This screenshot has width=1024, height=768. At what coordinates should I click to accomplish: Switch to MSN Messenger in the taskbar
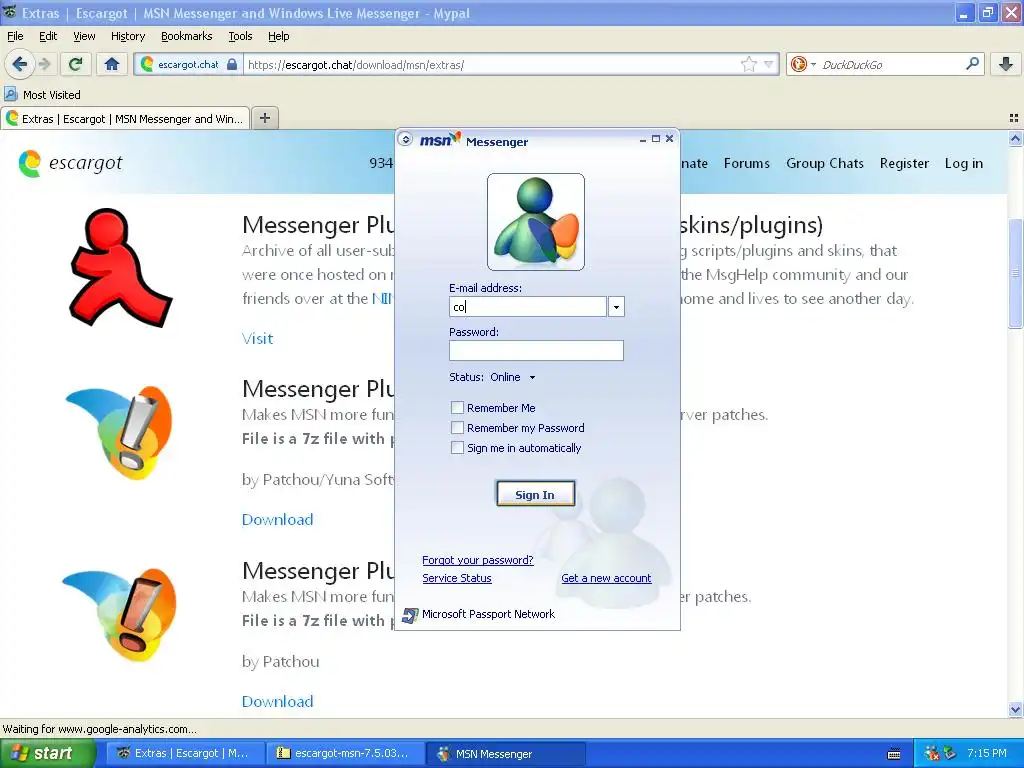[x=505, y=754]
